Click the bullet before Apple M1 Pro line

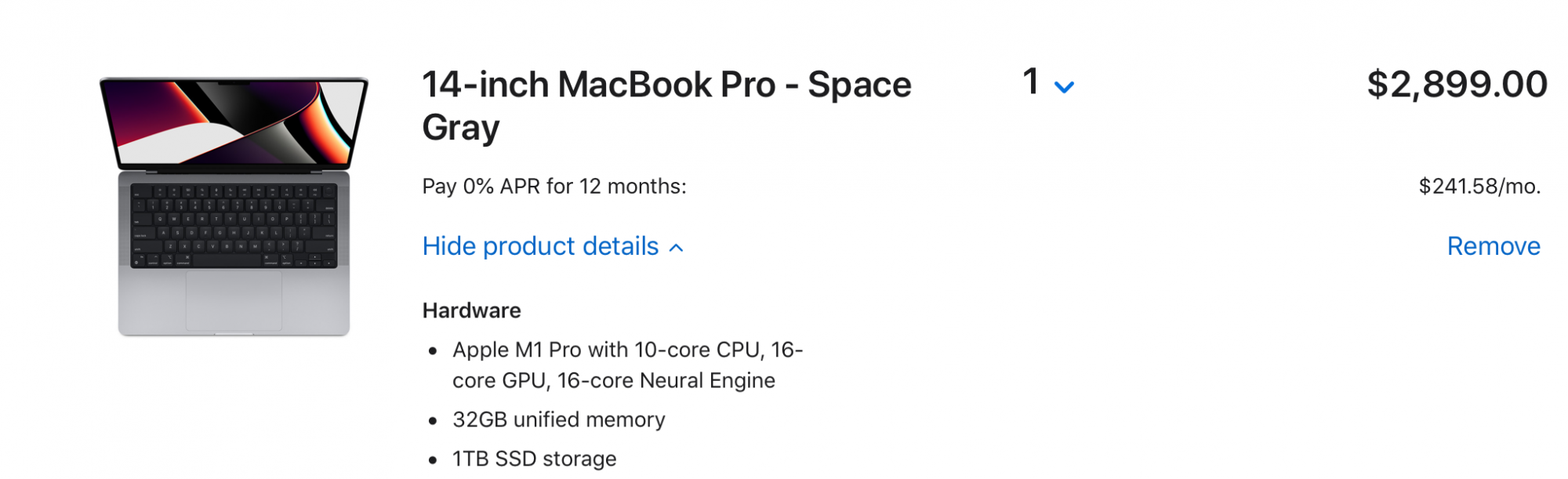(433, 351)
